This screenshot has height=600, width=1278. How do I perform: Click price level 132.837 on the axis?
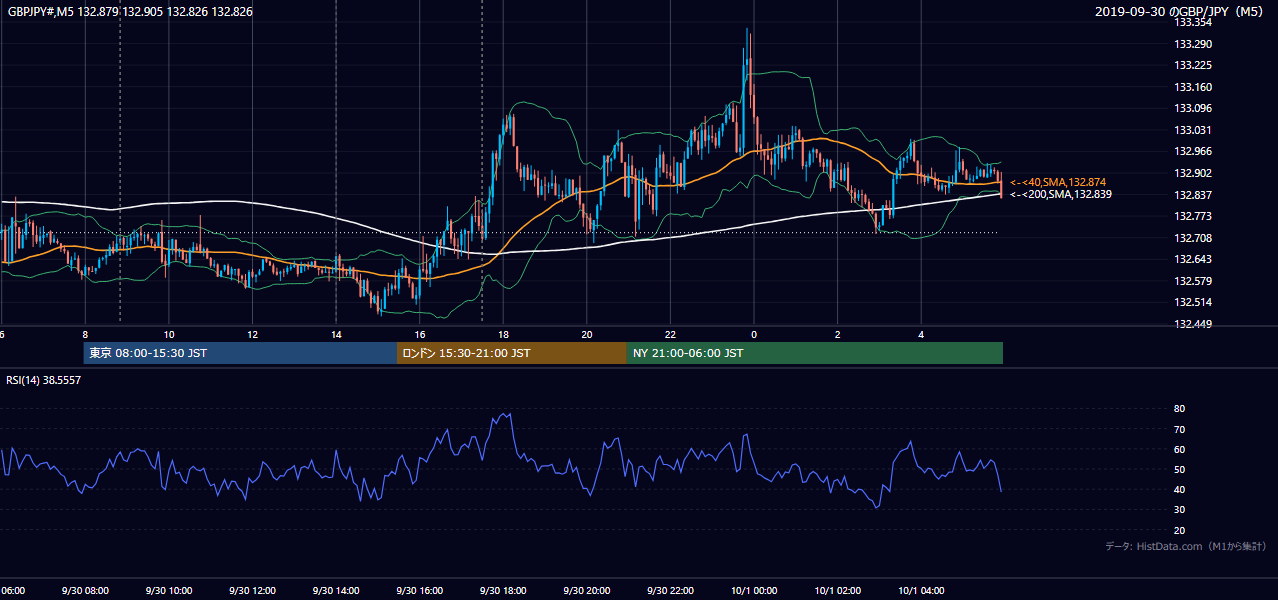click(1192, 195)
